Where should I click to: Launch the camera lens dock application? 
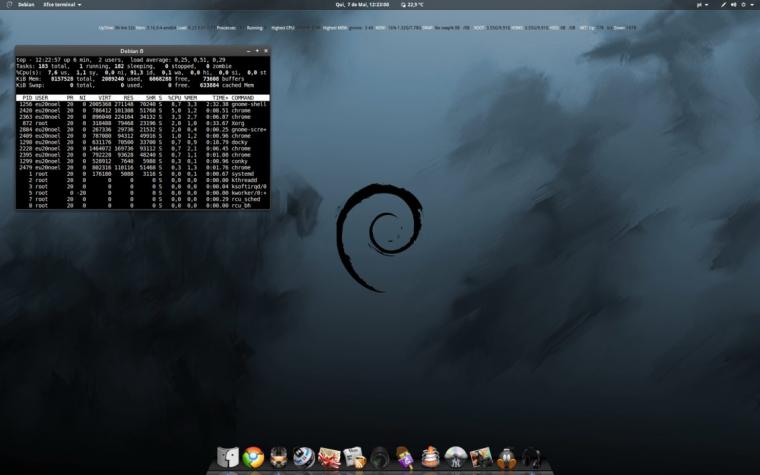point(380,458)
